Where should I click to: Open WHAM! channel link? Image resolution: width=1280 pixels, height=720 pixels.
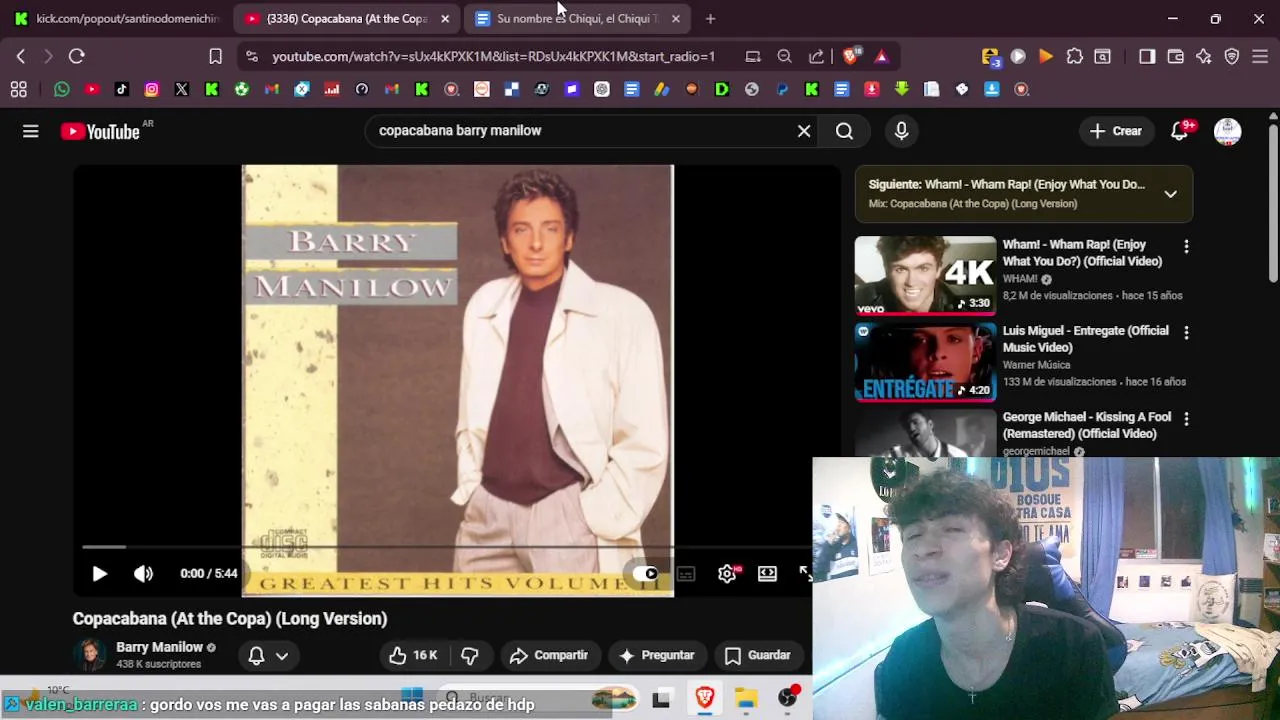coord(1020,279)
